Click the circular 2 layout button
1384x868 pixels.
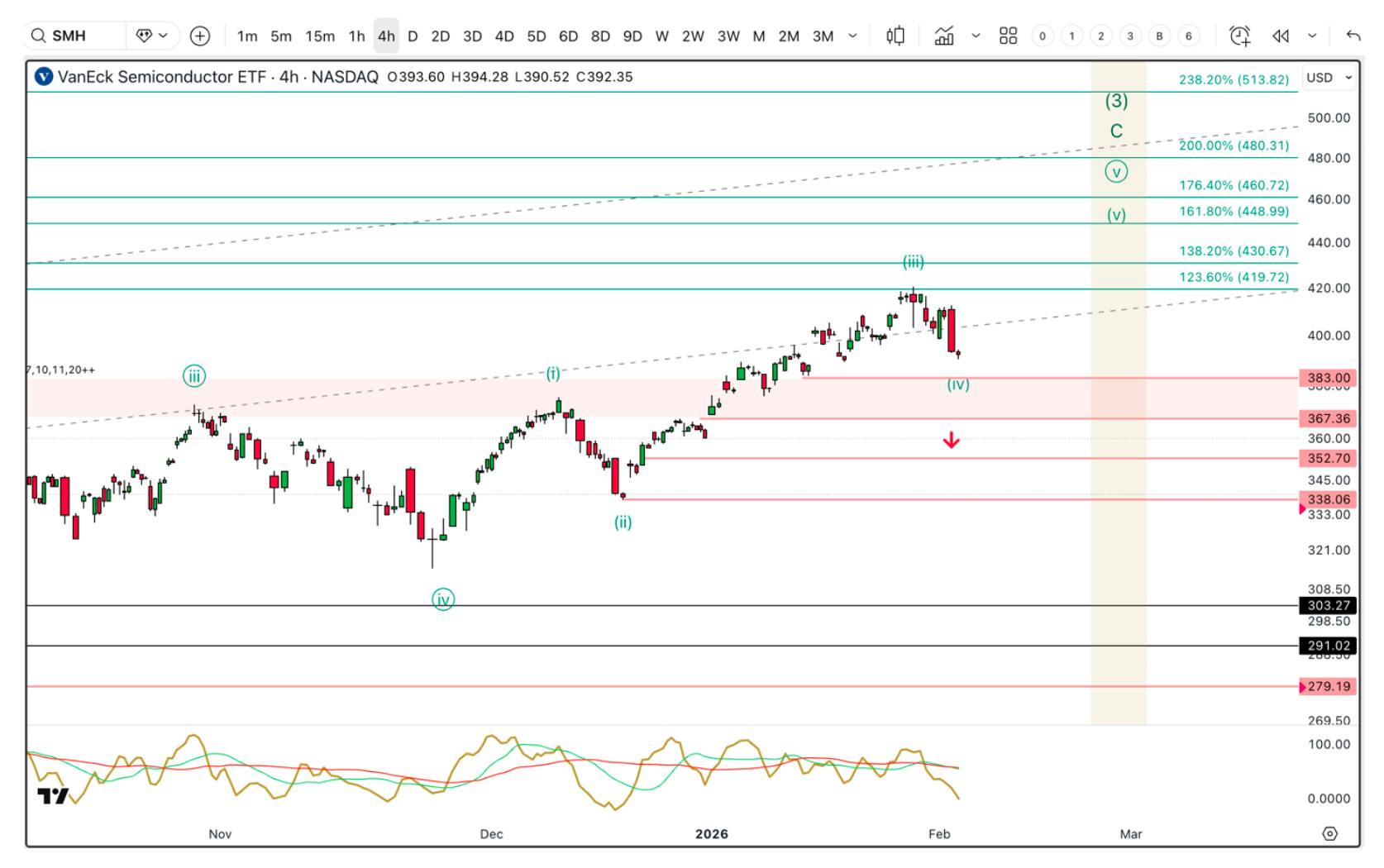(1100, 36)
